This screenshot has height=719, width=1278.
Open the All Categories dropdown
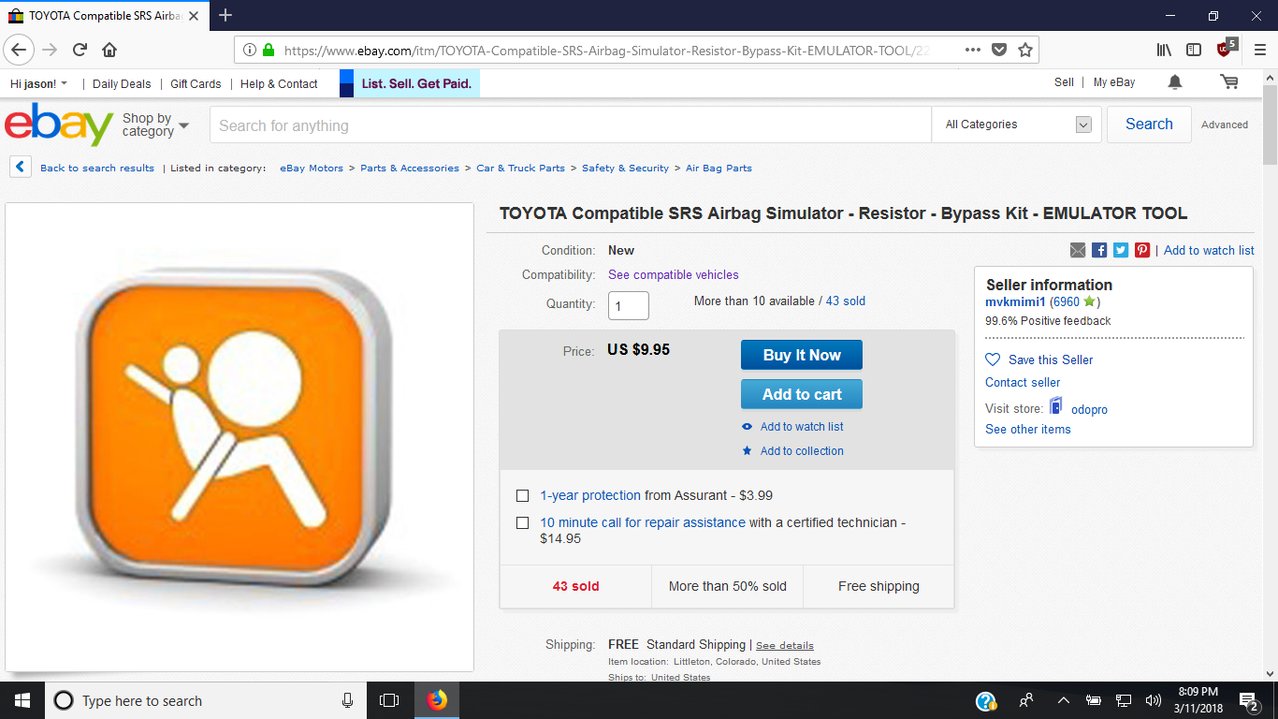(1018, 124)
